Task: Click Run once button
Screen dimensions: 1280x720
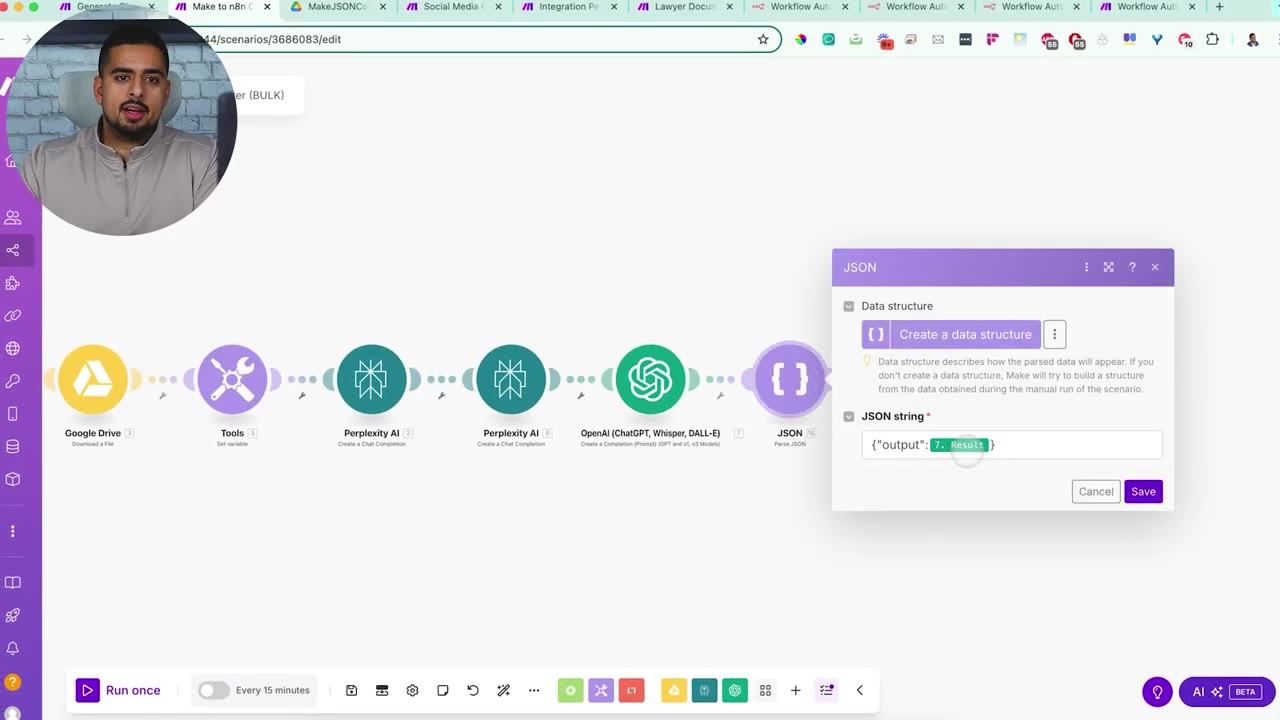Action: (x=118, y=690)
